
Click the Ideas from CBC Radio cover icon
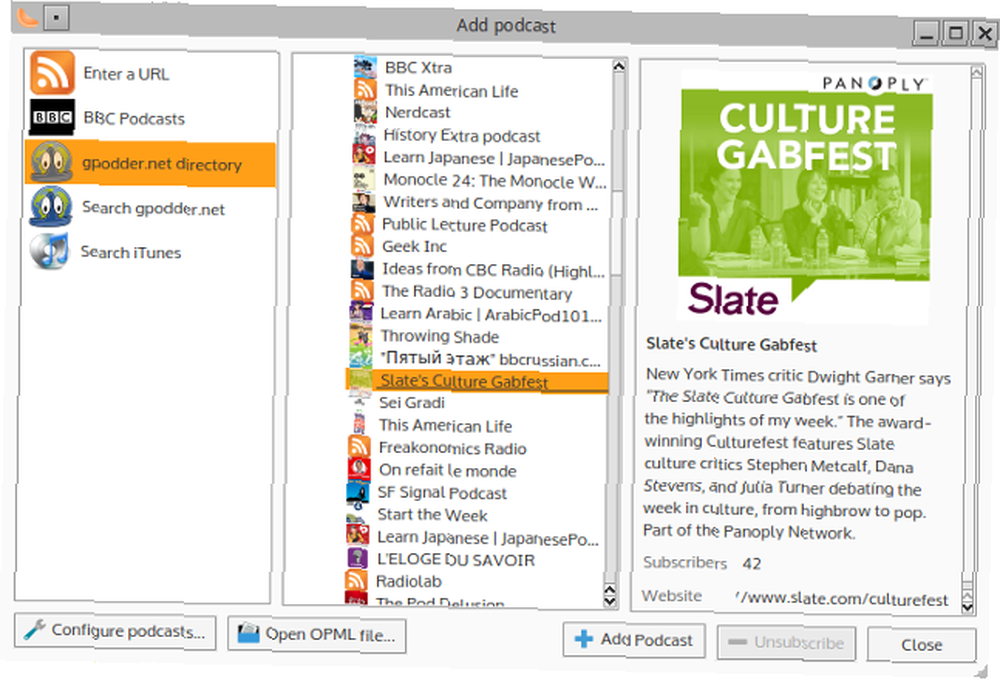[x=362, y=269]
